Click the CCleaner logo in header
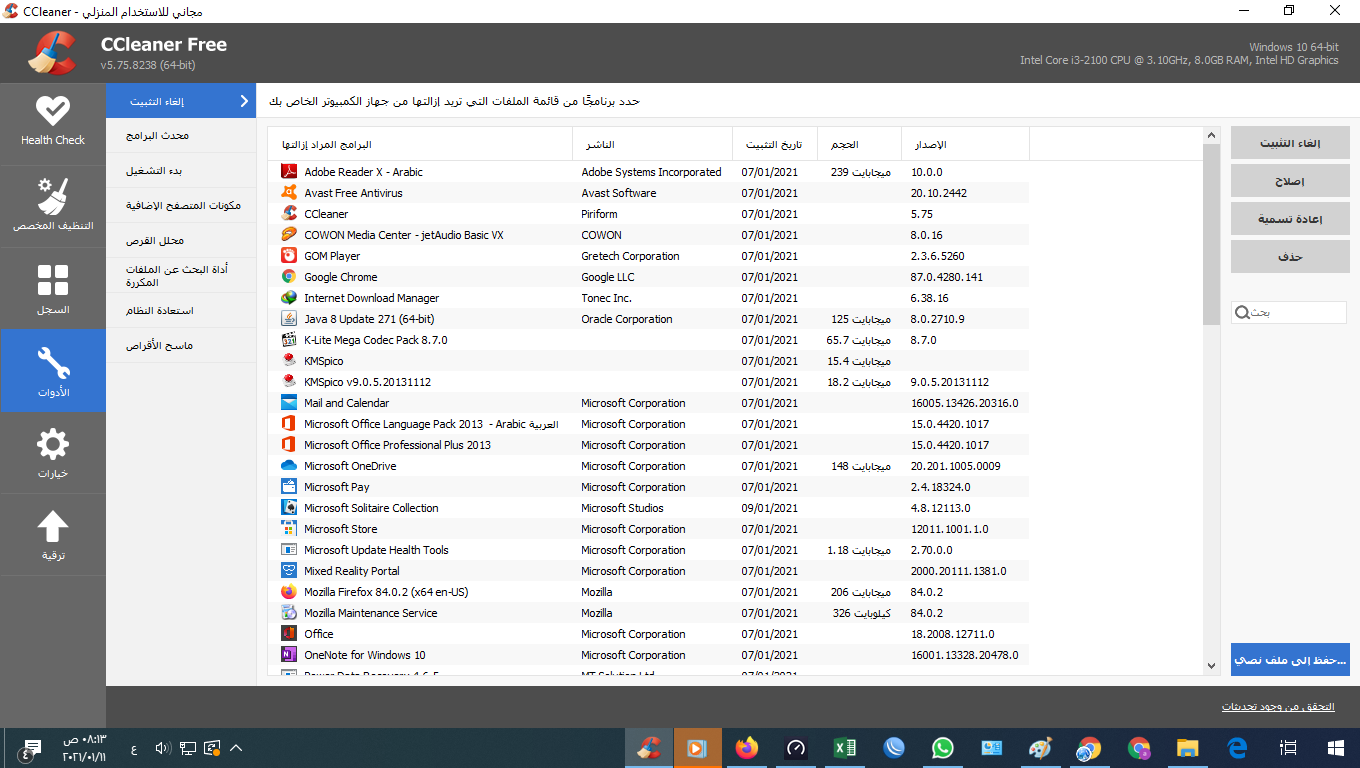The height and width of the screenshot is (768, 1360). pos(52,53)
